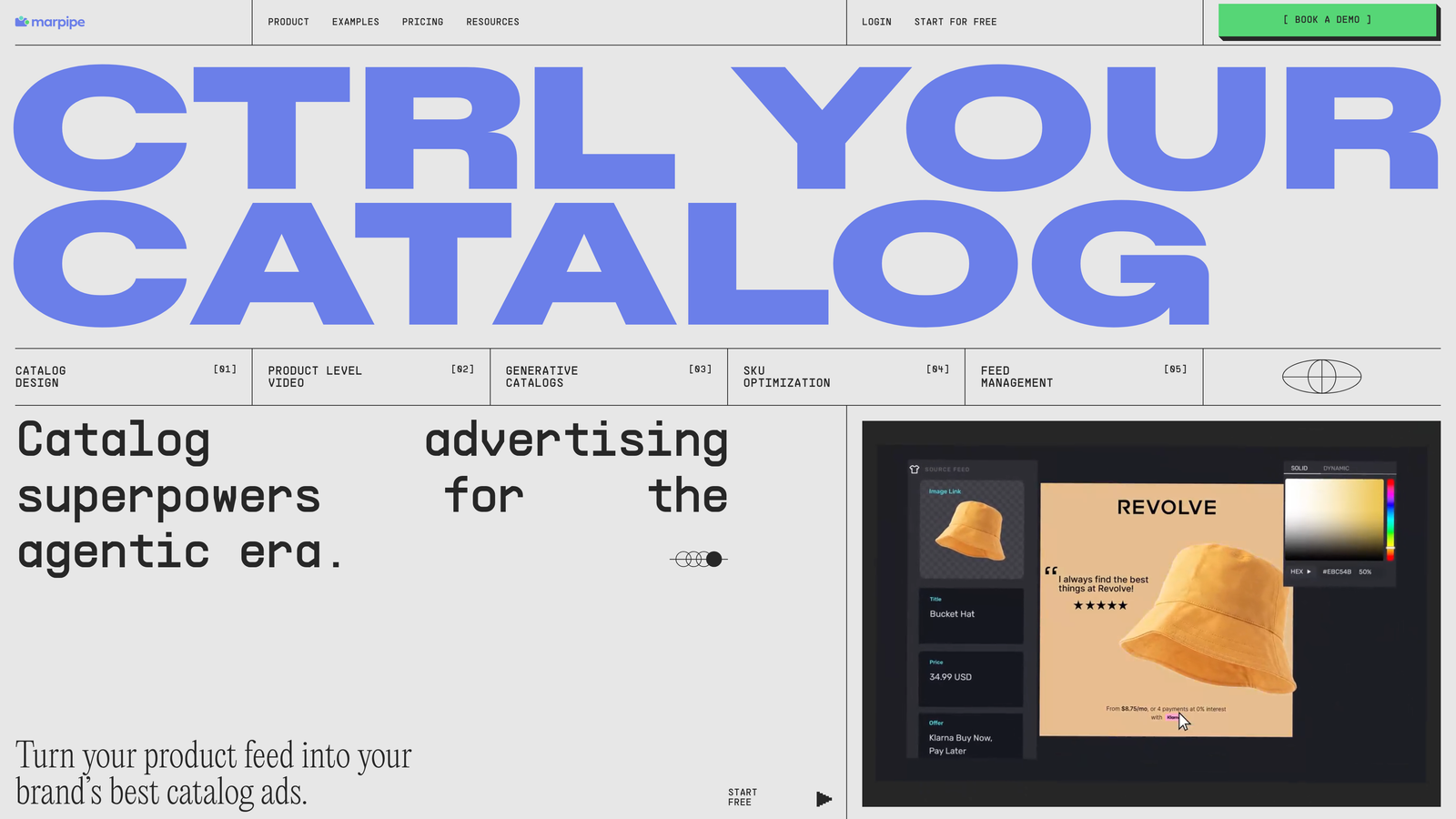The width and height of the screenshot is (1456, 819).
Task: Open the Product menu
Action: tap(288, 22)
